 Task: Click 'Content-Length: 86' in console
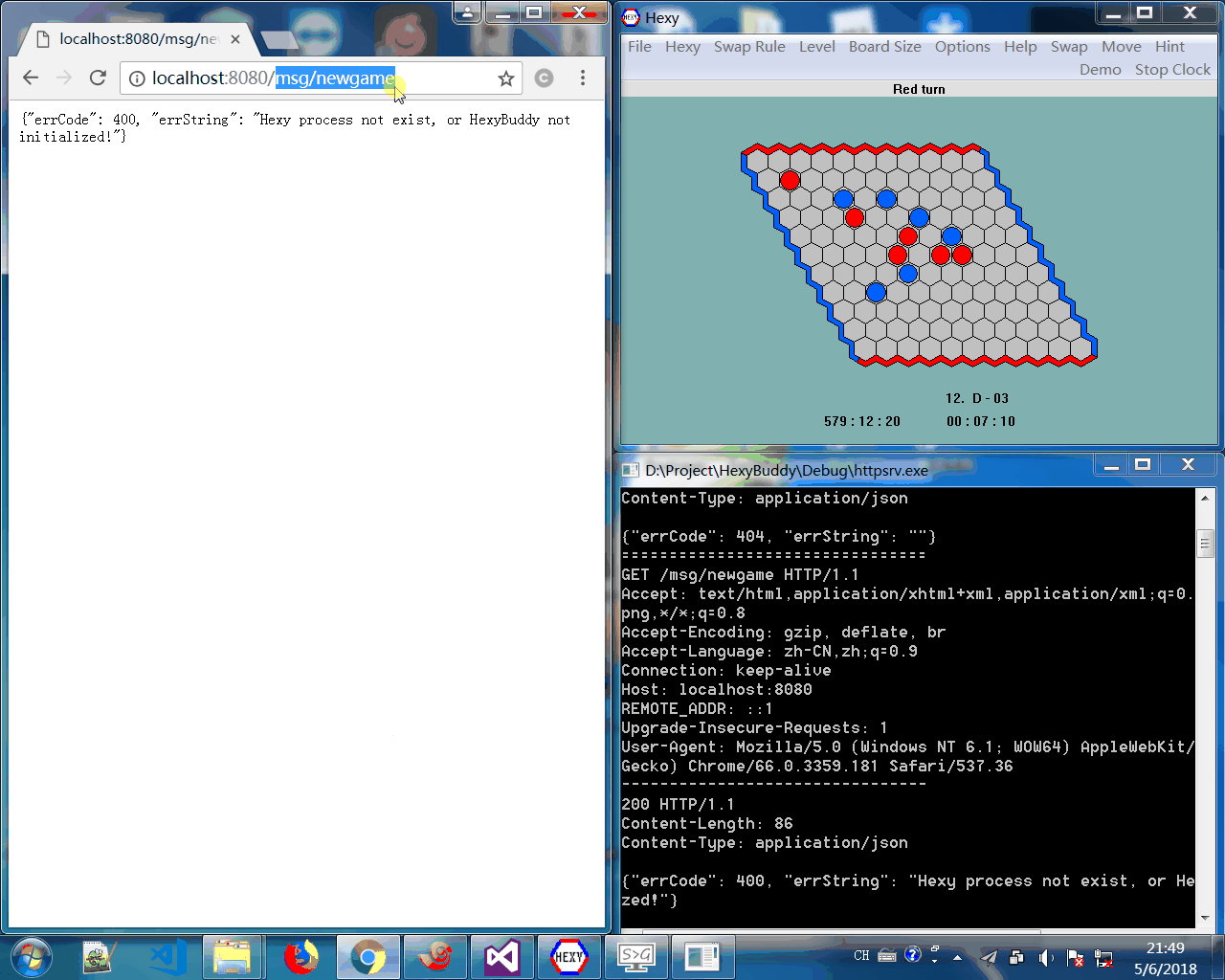707,823
